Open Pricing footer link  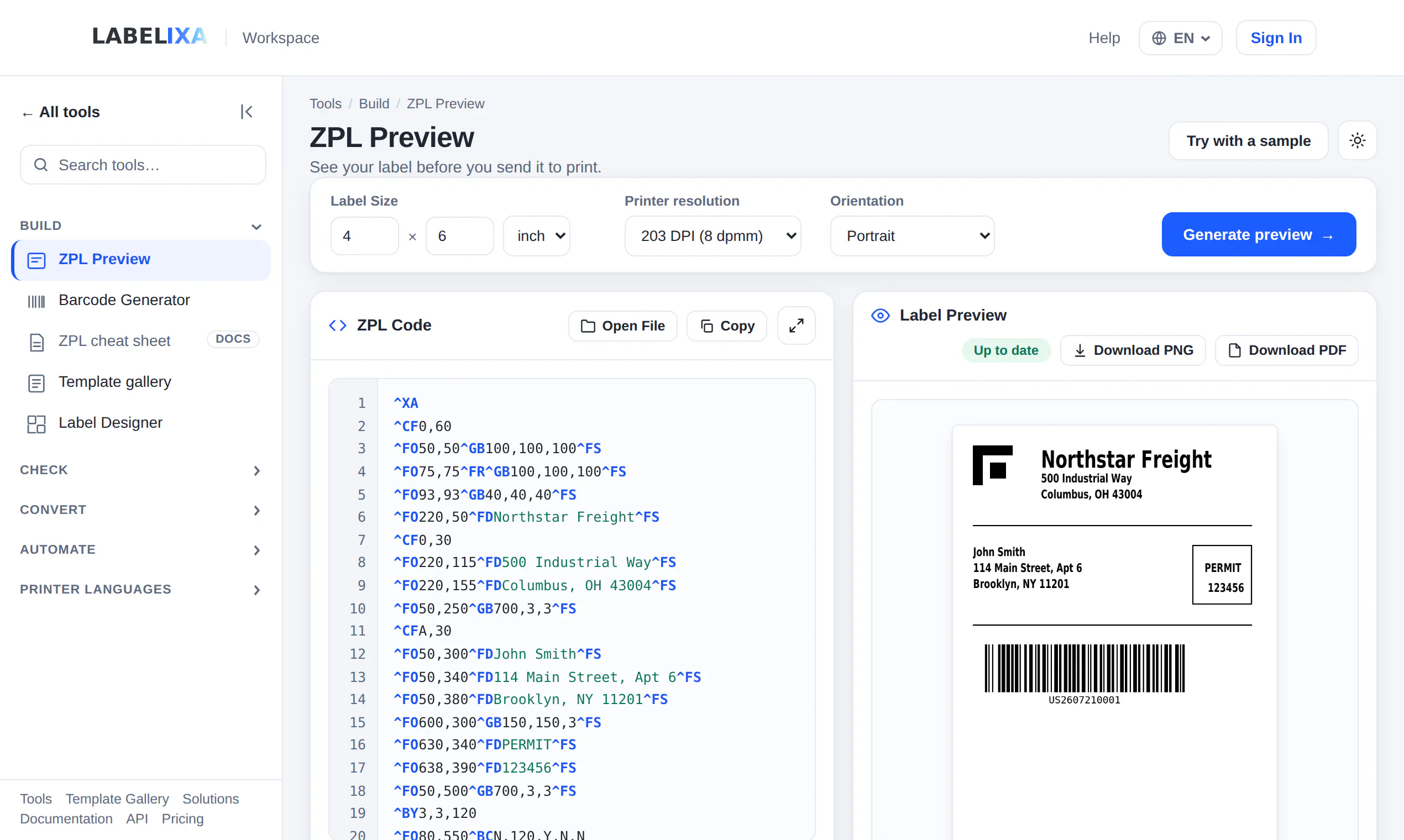click(182, 818)
